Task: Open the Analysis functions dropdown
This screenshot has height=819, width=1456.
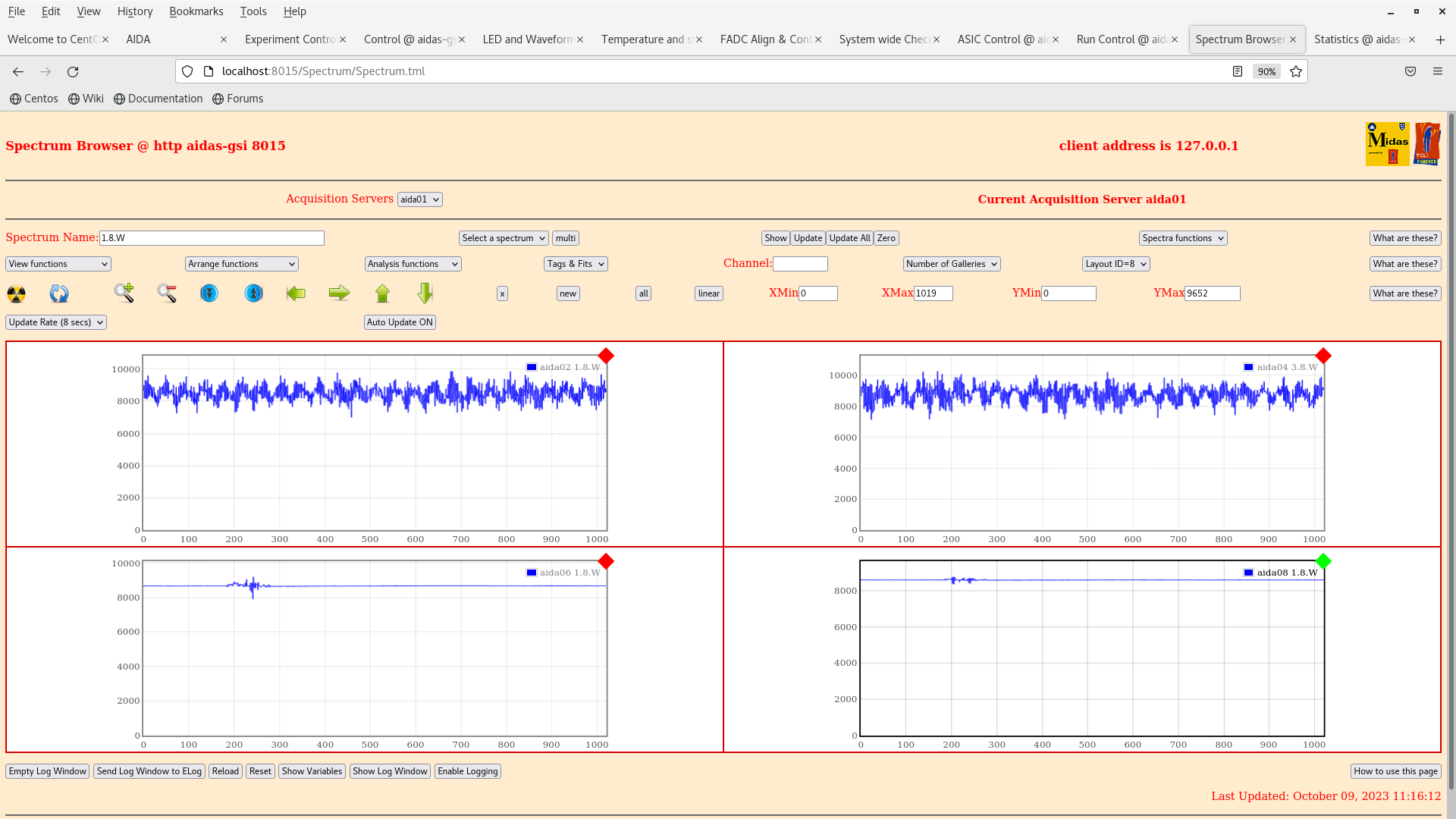Action: [x=413, y=264]
